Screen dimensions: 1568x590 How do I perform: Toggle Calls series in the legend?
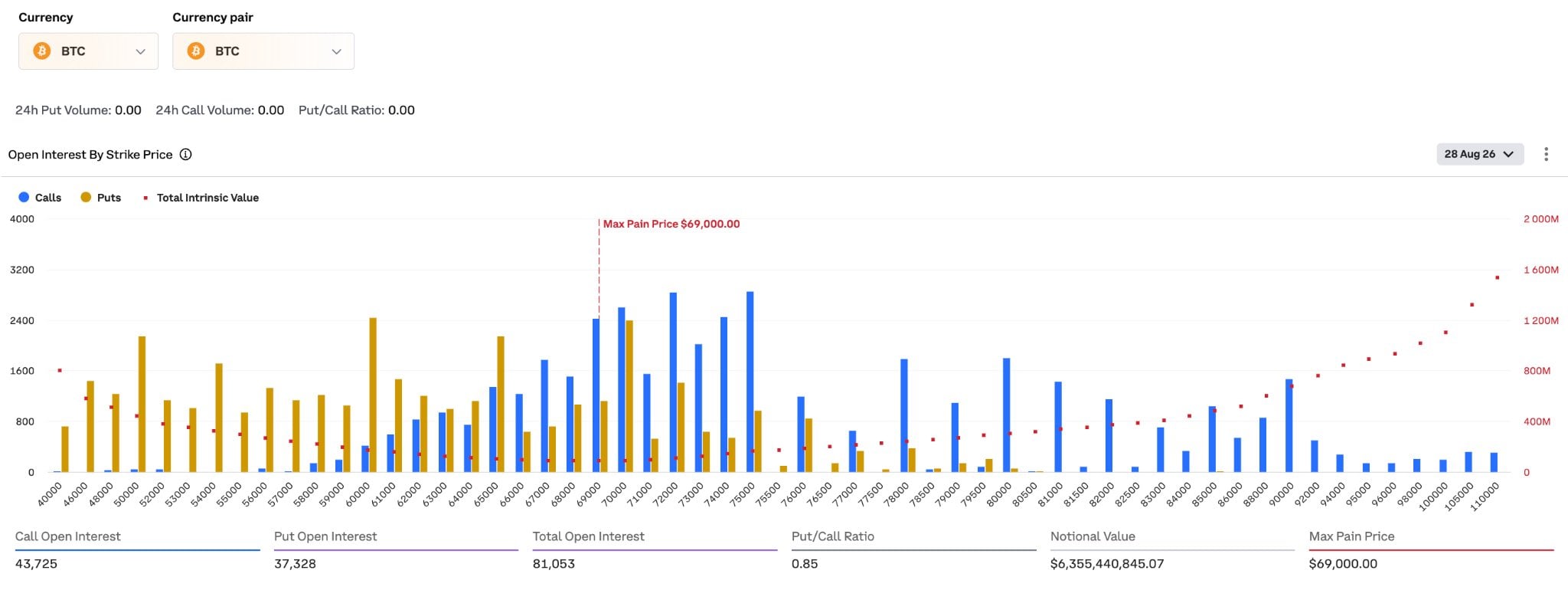coord(40,197)
